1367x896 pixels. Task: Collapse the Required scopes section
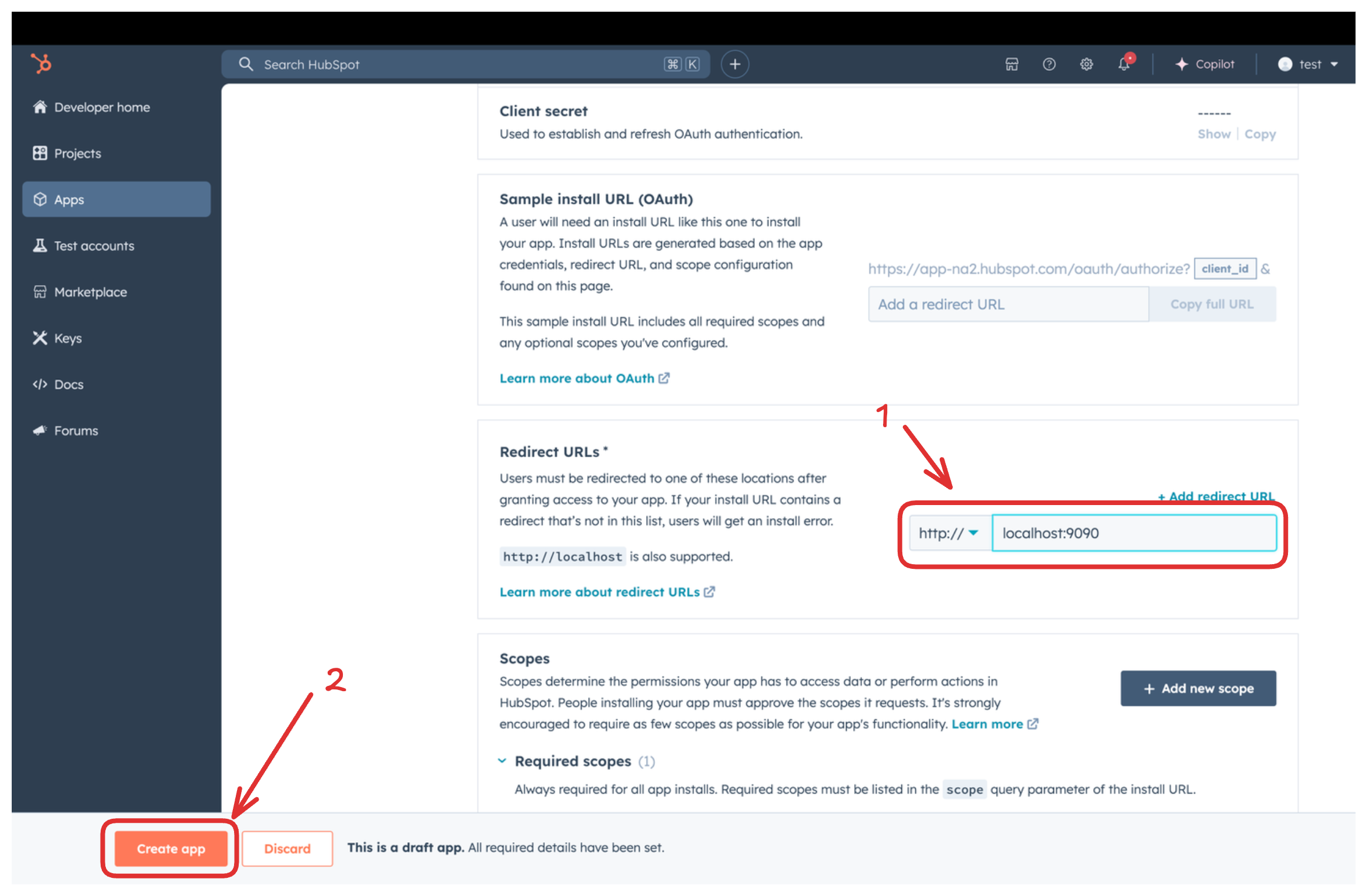[502, 761]
